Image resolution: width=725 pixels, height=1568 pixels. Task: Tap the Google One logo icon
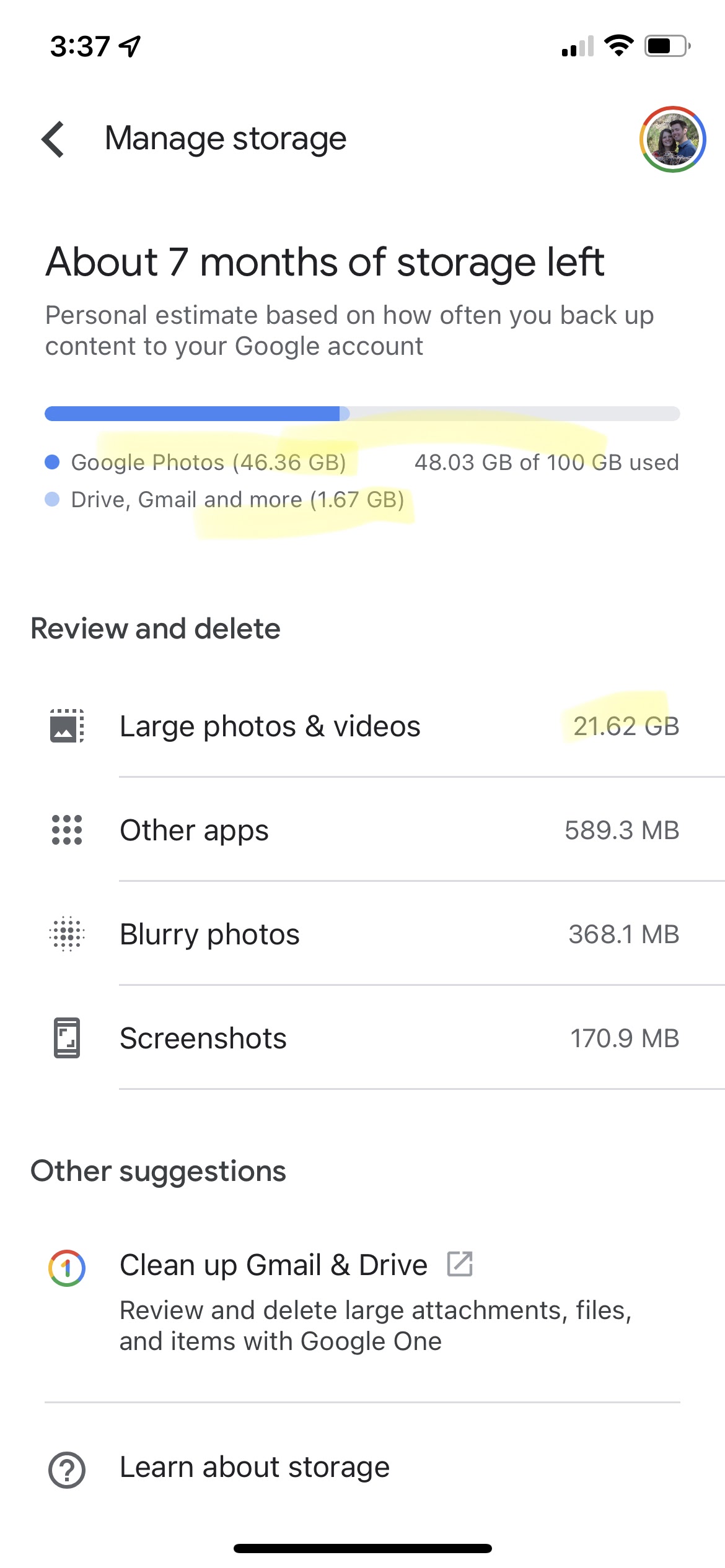pyautogui.click(x=67, y=1268)
